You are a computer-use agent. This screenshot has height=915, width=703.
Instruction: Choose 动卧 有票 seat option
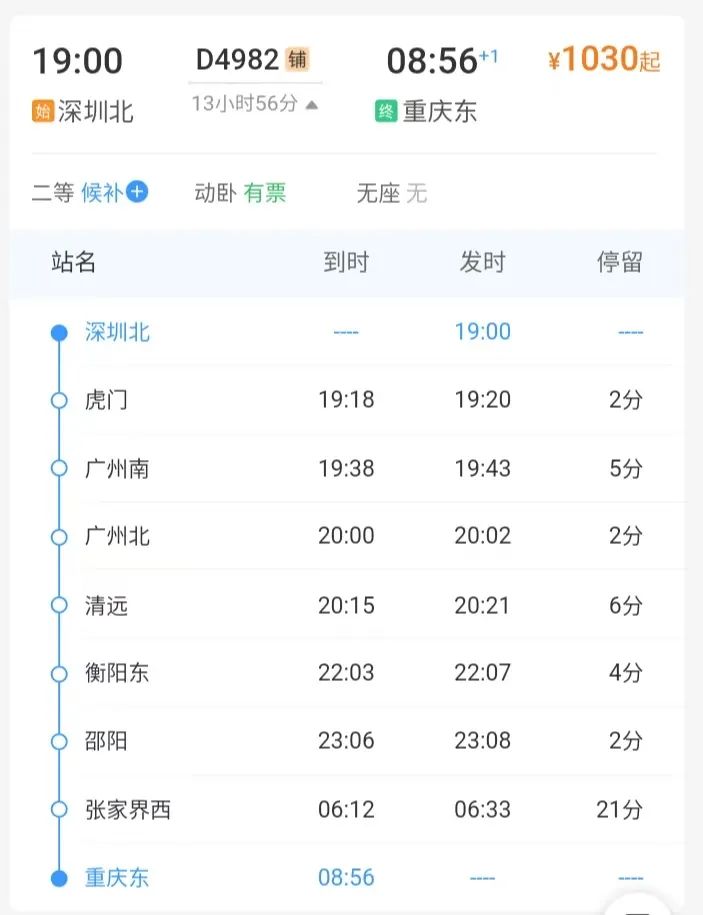[x=240, y=193]
